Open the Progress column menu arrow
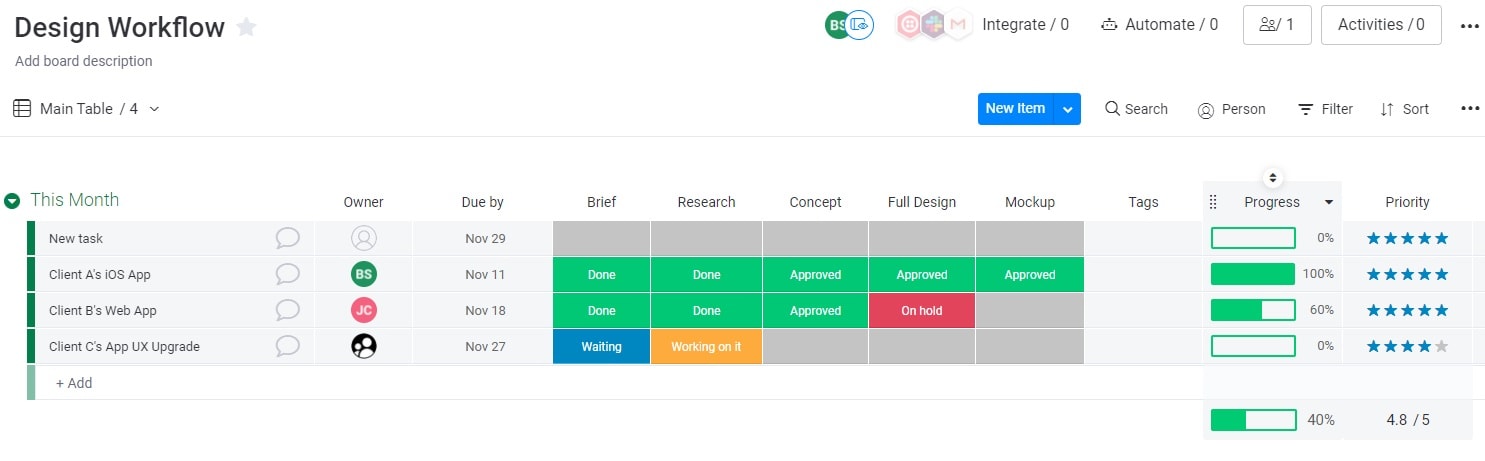 (x=1329, y=202)
